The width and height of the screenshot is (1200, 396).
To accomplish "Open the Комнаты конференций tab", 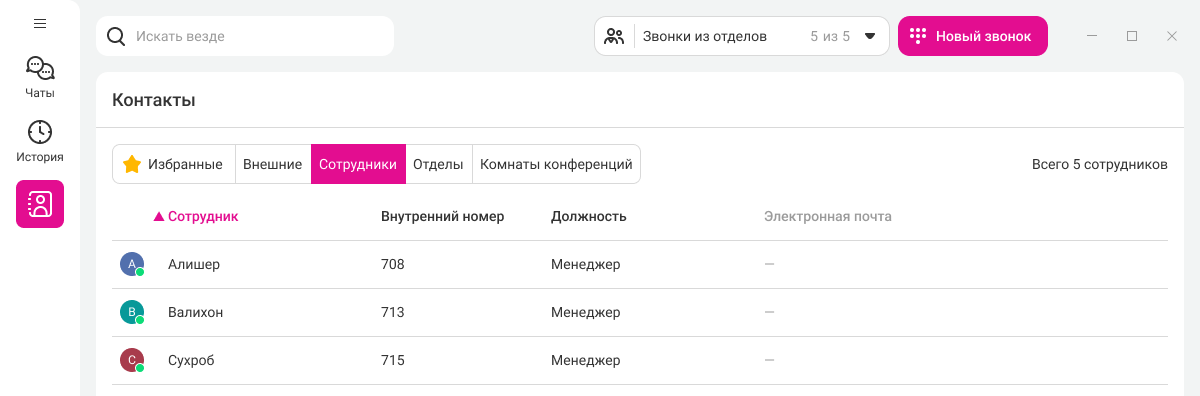I will pyautogui.click(x=556, y=164).
